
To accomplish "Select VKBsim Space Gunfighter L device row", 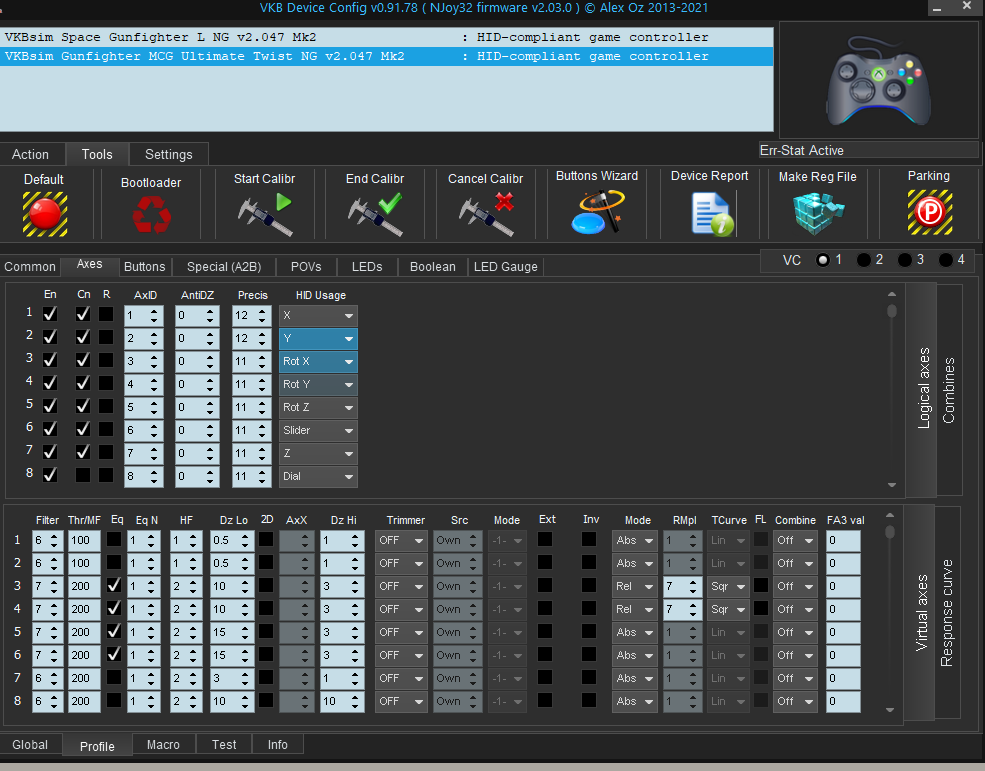I will coord(386,37).
